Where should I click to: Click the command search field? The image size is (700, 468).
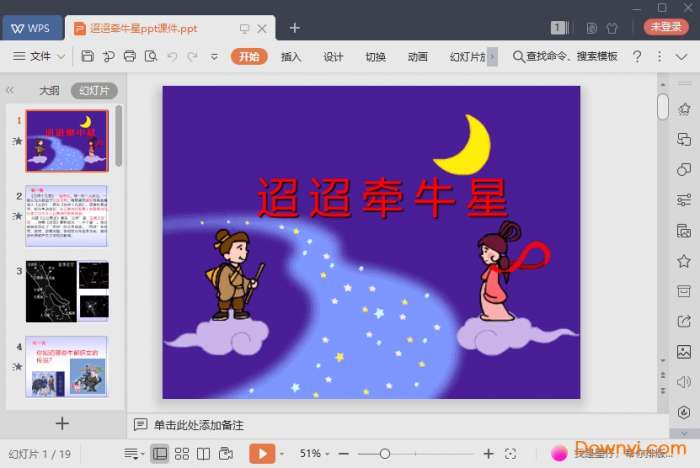[x=565, y=56]
